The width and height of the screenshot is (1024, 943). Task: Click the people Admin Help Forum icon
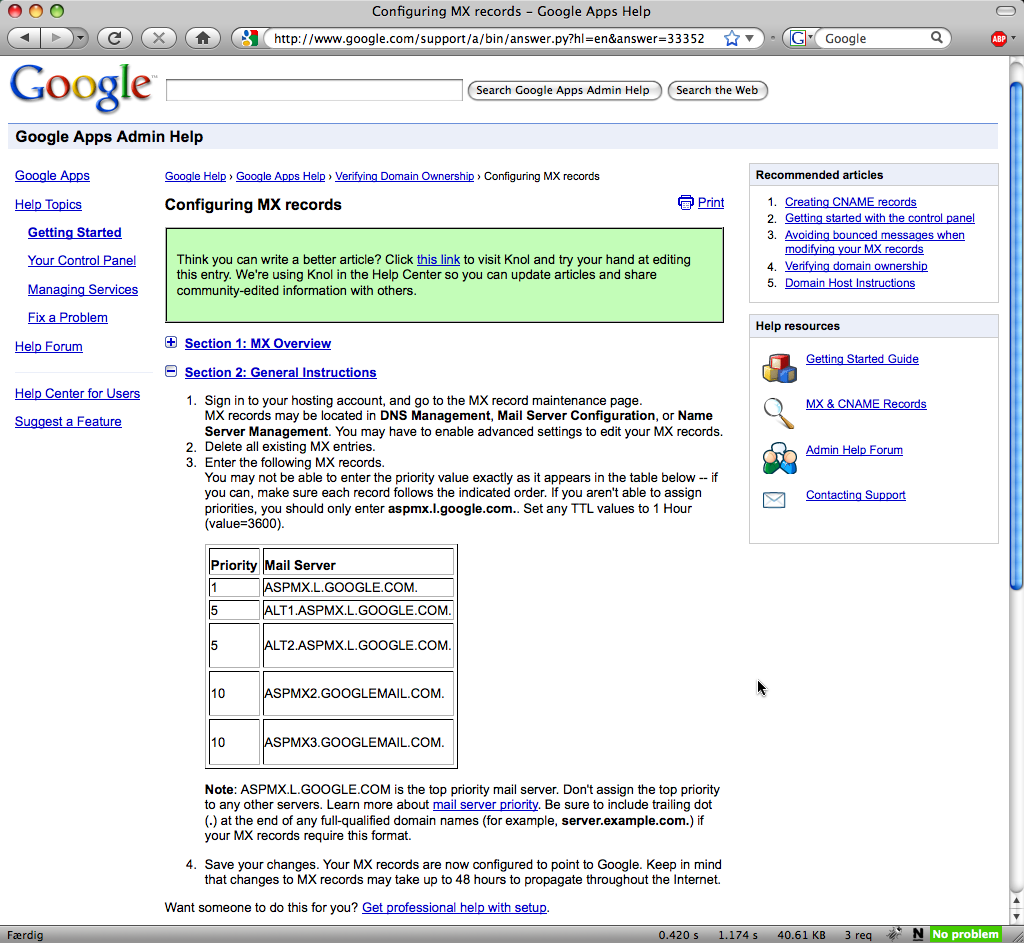click(x=779, y=458)
